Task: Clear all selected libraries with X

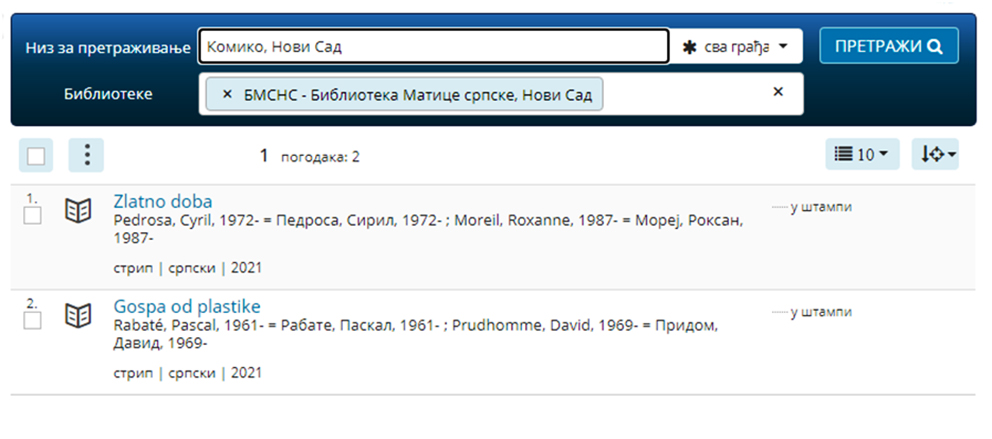Action: [x=779, y=92]
